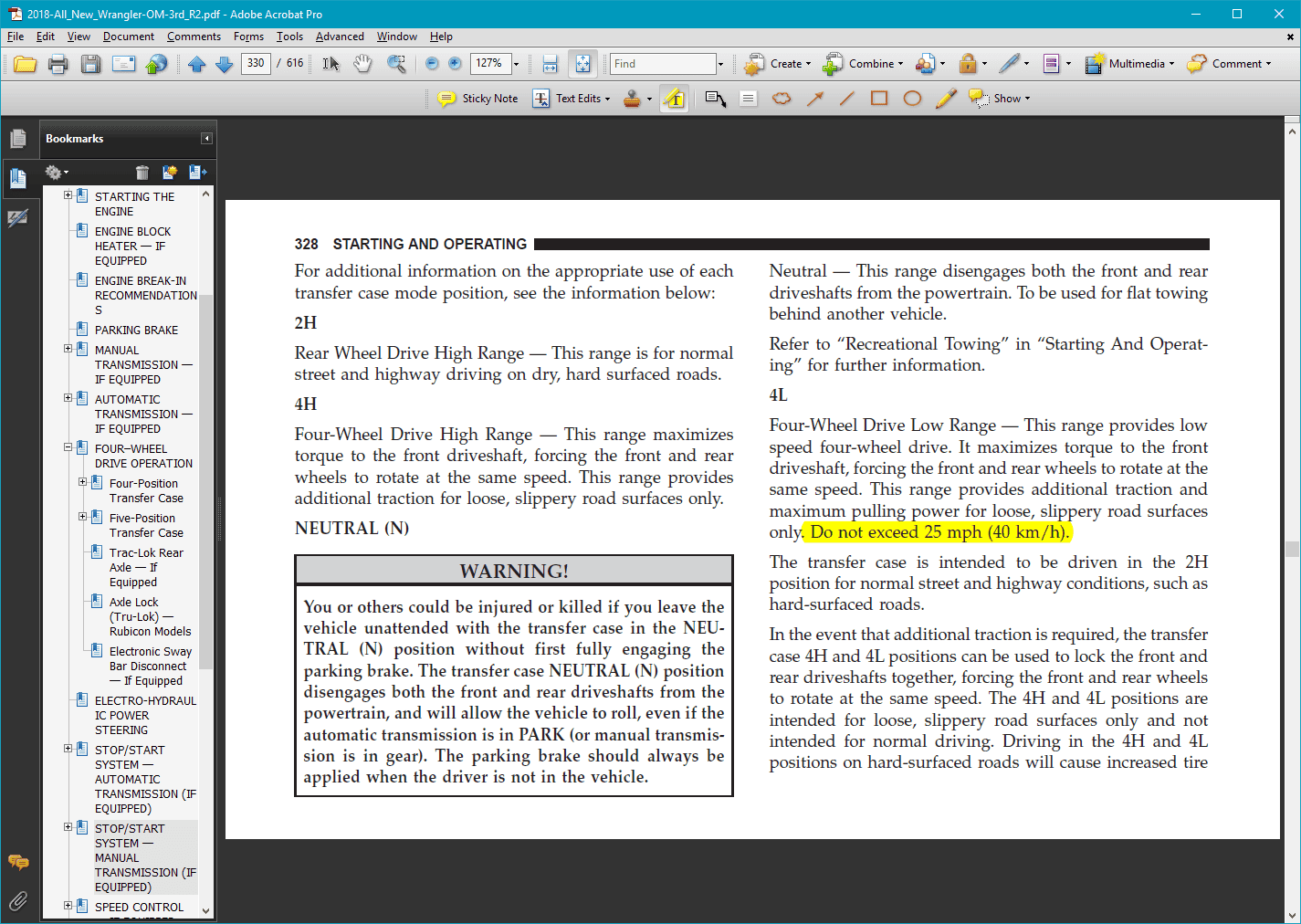Open the Create dropdown menu
The height and width of the screenshot is (924, 1301).
778,64
